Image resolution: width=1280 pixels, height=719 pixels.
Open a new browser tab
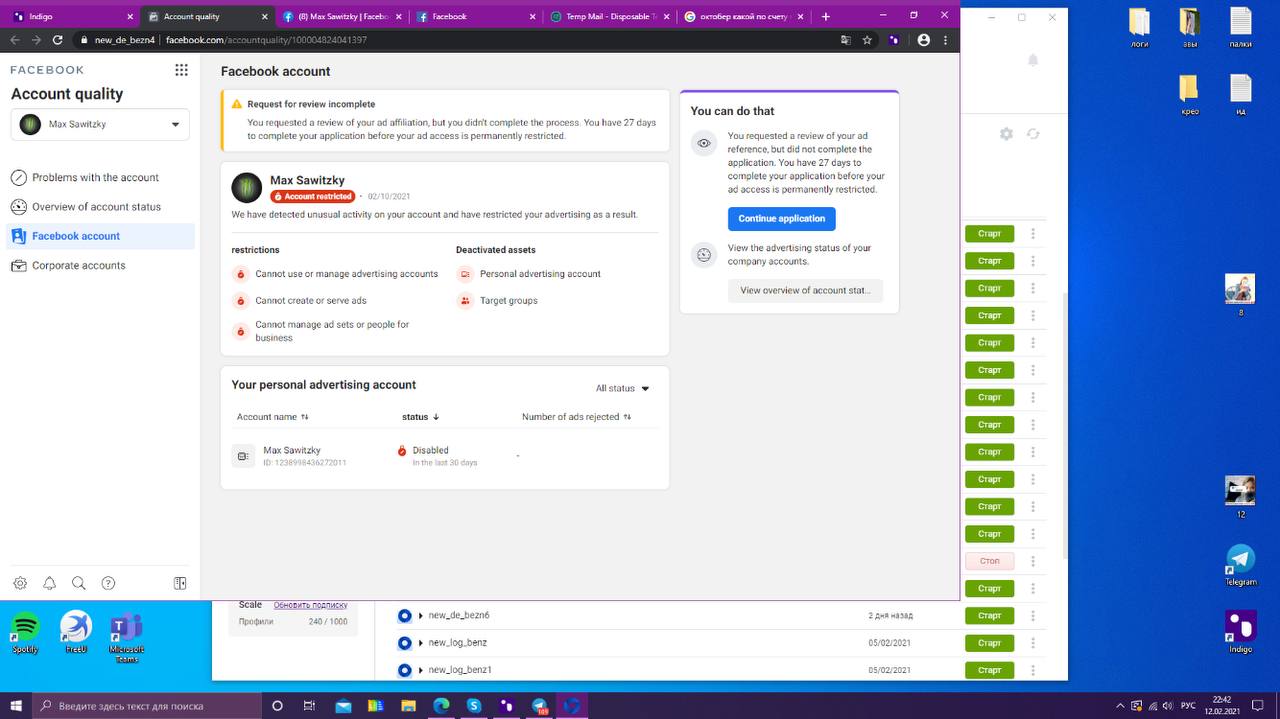coord(825,16)
